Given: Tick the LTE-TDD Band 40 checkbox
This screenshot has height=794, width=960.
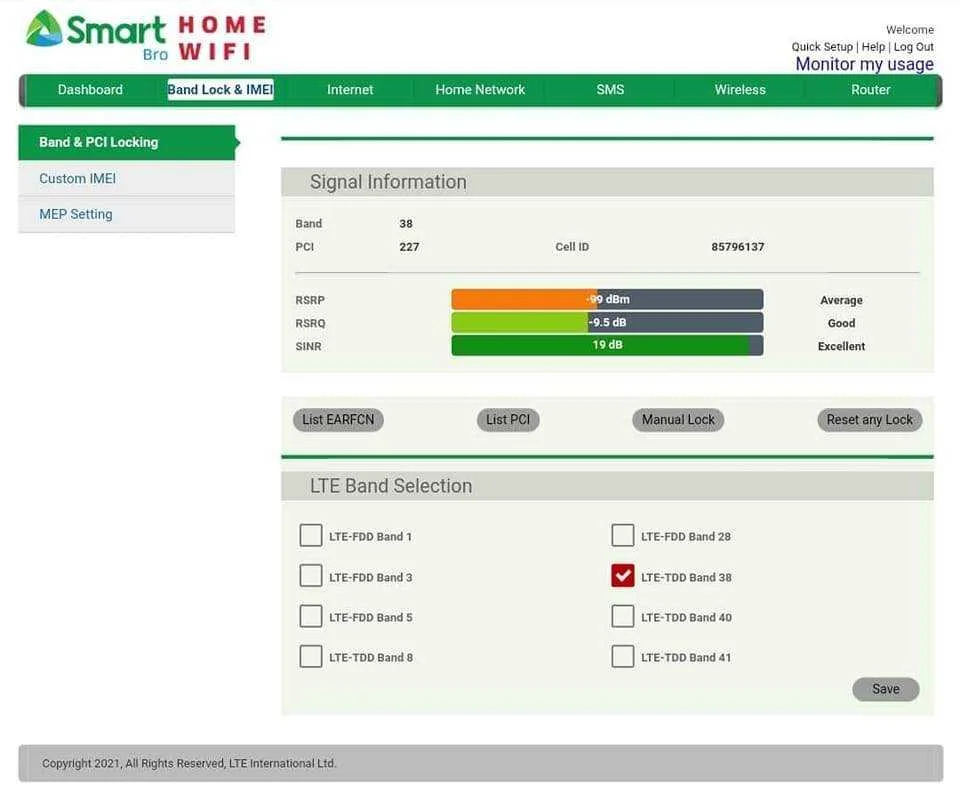Looking at the screenshot, I should (623, 616).
